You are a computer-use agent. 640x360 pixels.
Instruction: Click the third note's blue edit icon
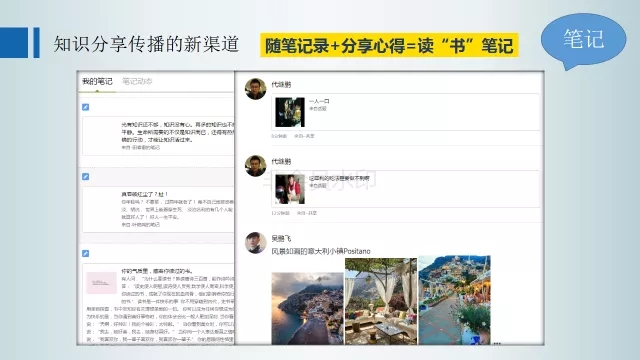85,253
